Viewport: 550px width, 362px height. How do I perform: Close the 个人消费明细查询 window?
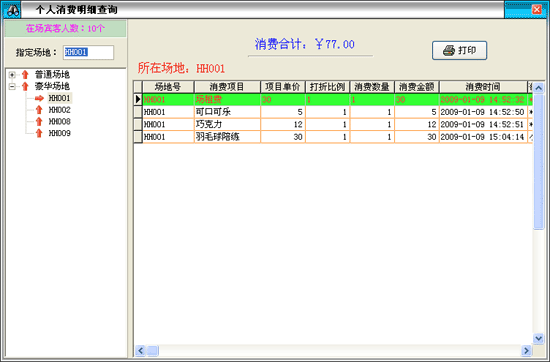537,9
